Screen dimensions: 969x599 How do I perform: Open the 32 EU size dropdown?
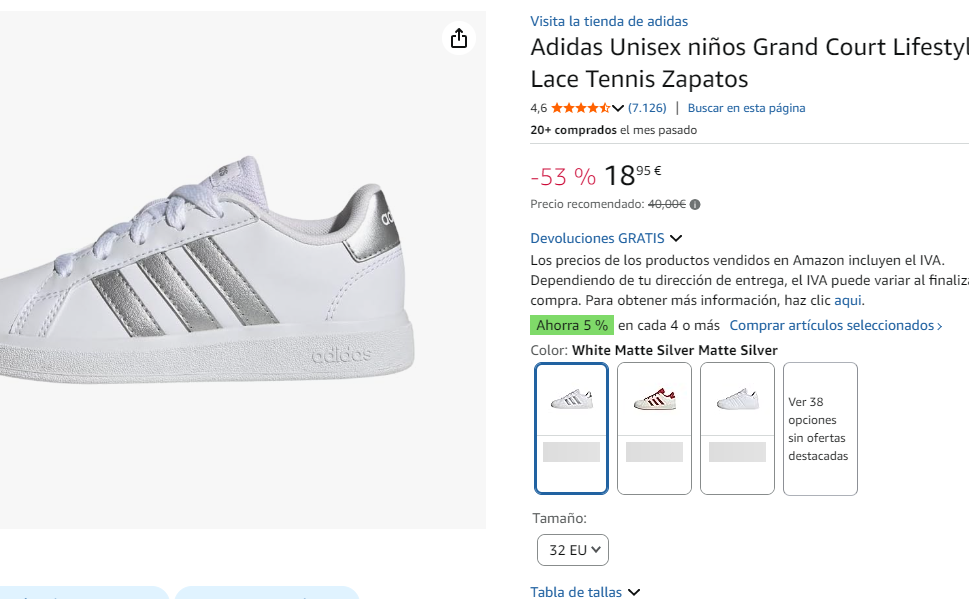coord(573,550)
